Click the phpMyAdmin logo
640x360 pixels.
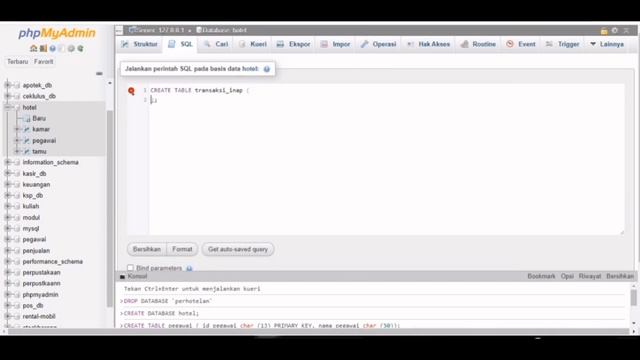coord(57,33)
